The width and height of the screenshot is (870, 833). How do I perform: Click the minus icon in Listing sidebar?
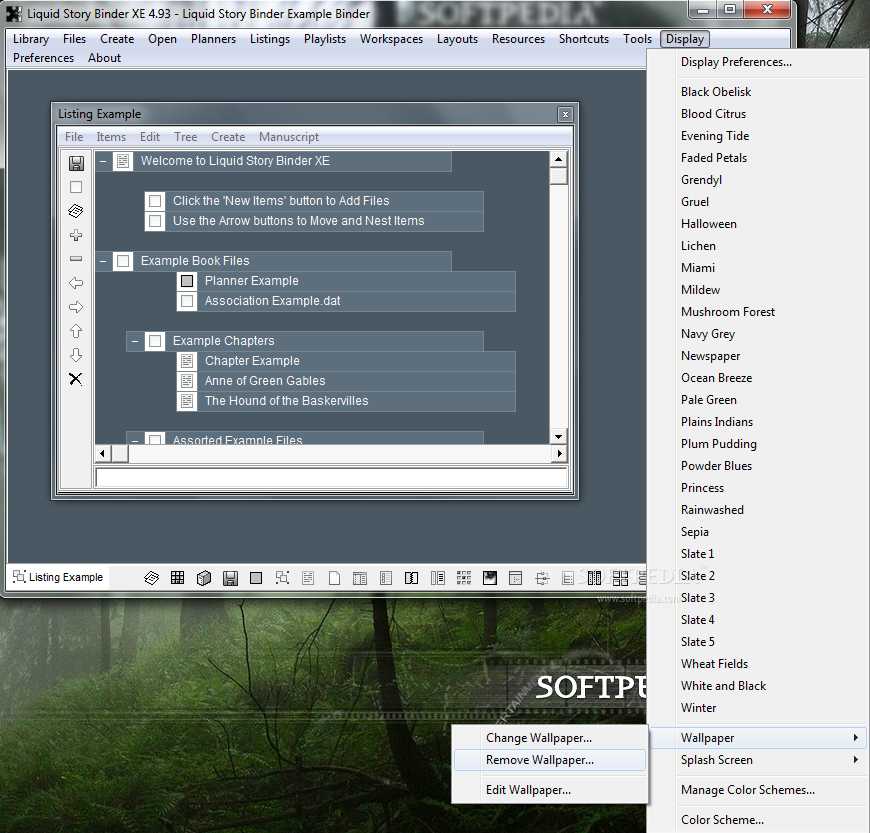[x=76, y=259]
